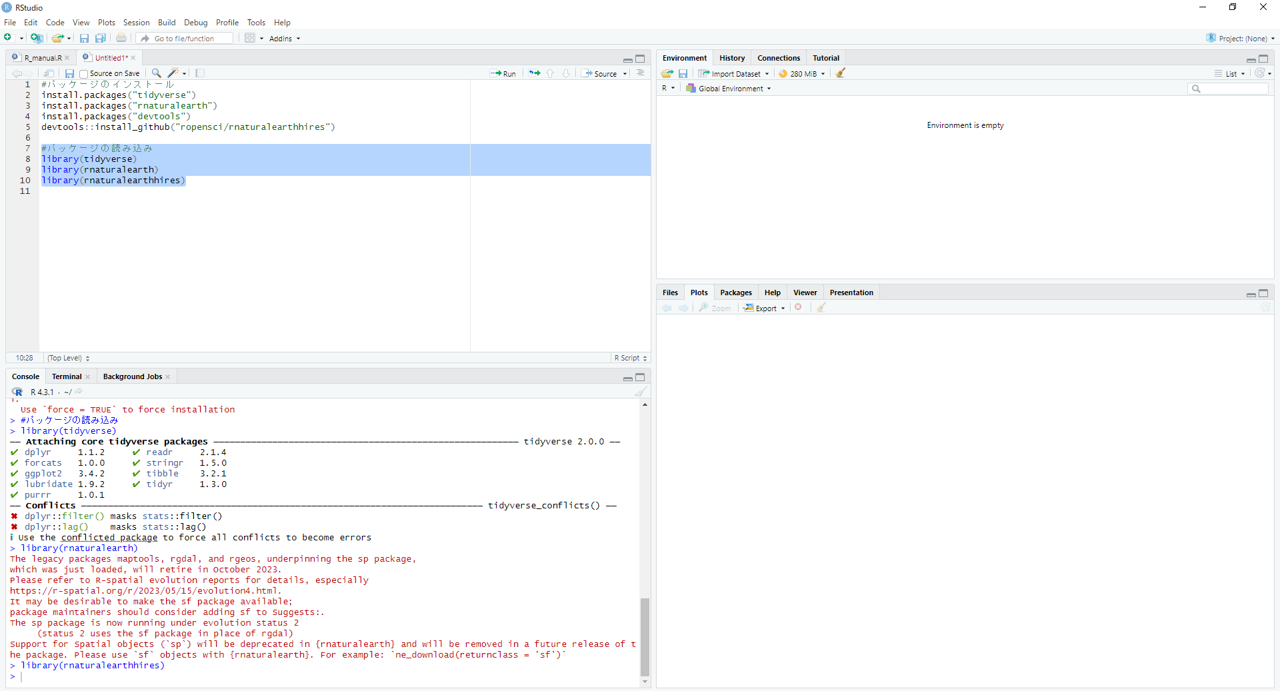Viewport: 1280px width, 691px height.
Task: Open the Session menu
Action: click(x=136, y=22)
